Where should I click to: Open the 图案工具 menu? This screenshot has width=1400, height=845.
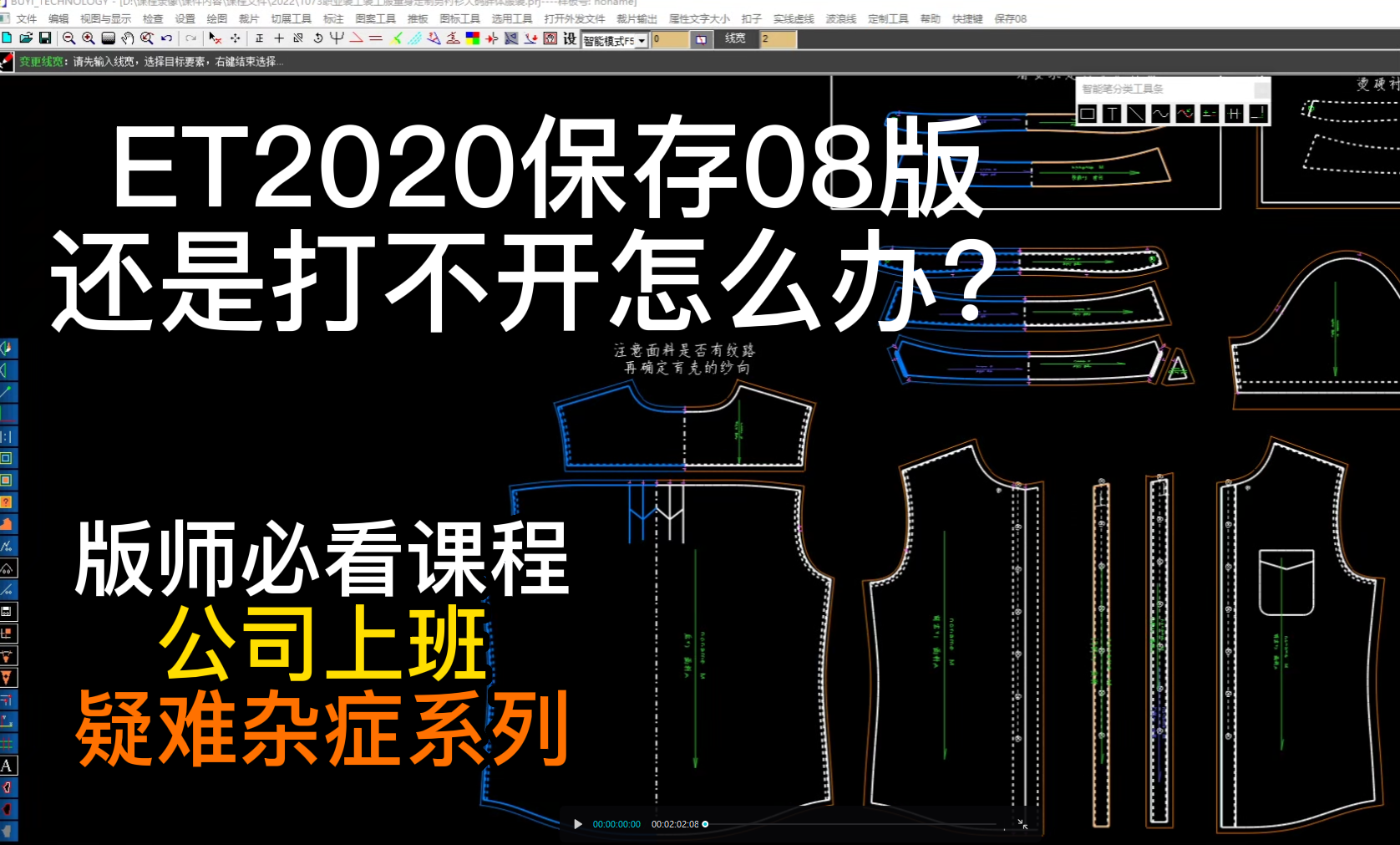[x=376, y=18]
